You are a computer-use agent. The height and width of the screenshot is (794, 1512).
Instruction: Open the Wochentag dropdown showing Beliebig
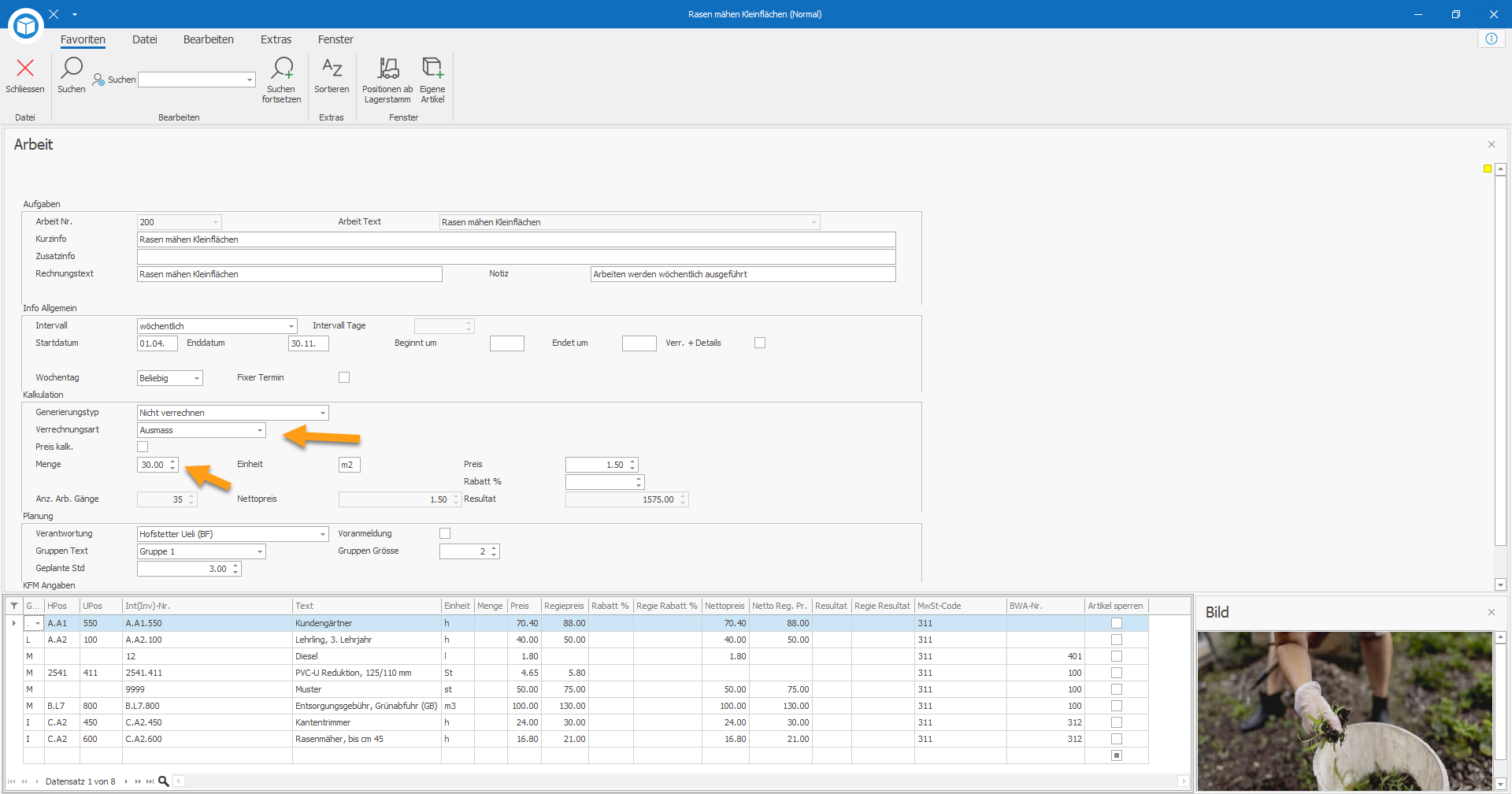(196, 378)
